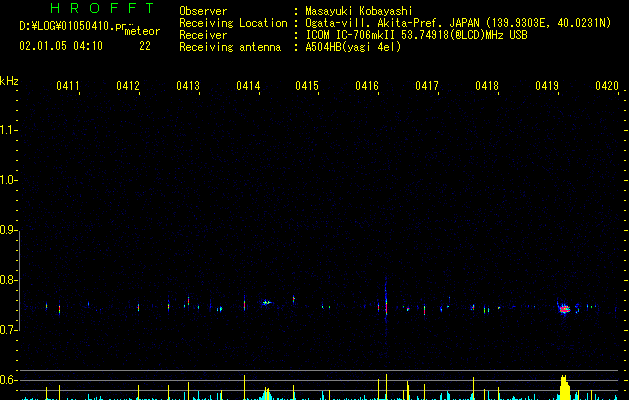Click the 0420 time marker
This screenshot has width=629, height=400.
click(x=607, y=86)
